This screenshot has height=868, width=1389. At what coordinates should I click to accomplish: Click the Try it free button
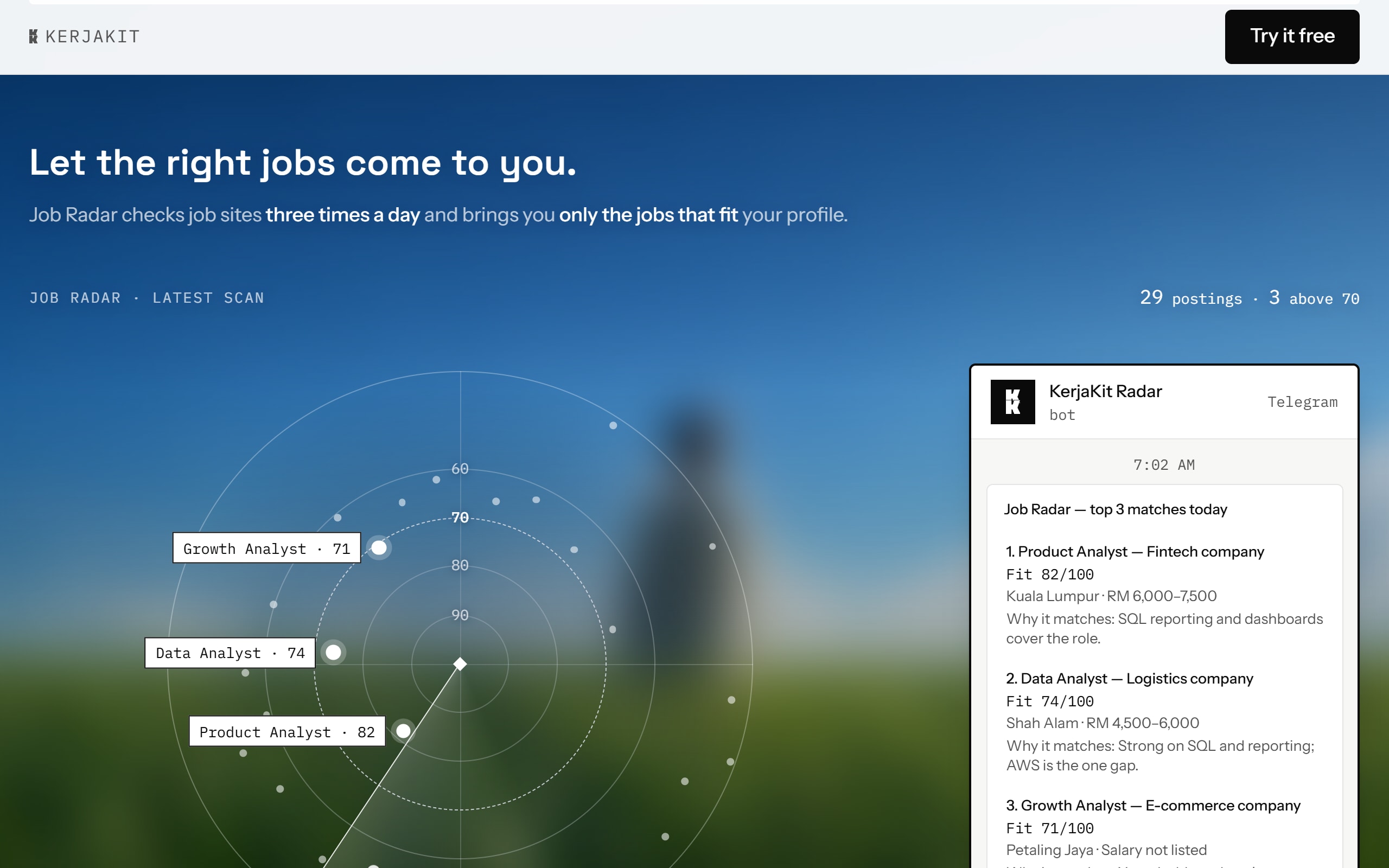click(x=1291, y=37)
